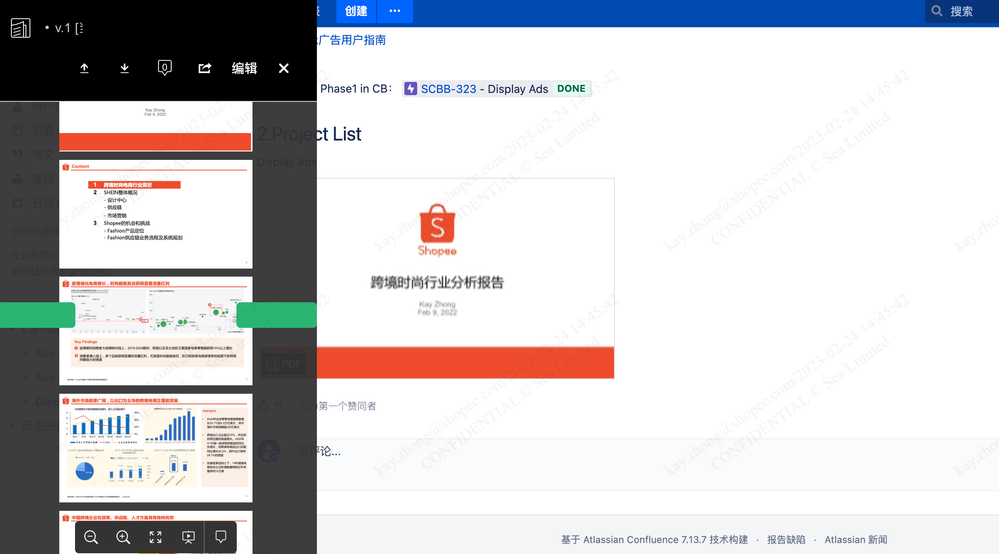Click the lightning icon beside SCBB-323
This screenshot has width=999, height=554.
pos(411,89)
